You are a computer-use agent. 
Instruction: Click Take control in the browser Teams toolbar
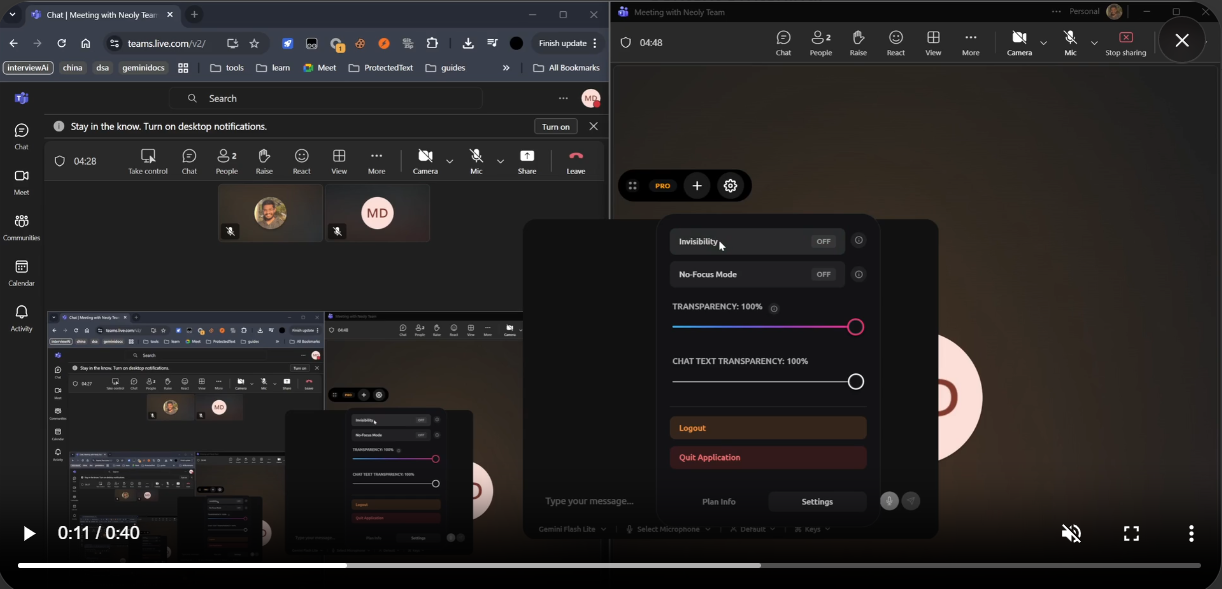coord(148,161)
